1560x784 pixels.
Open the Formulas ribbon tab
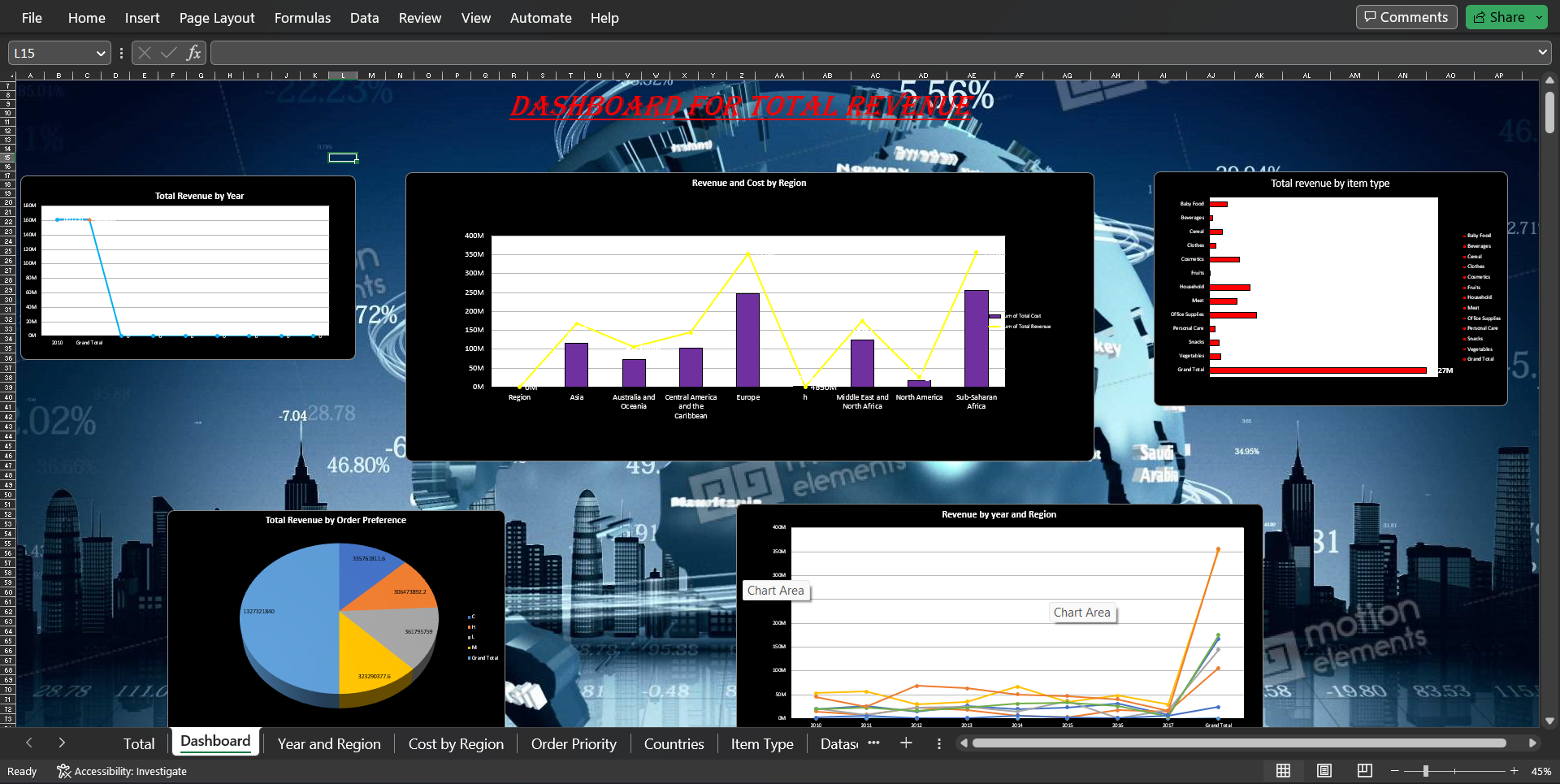pos(302,18)
